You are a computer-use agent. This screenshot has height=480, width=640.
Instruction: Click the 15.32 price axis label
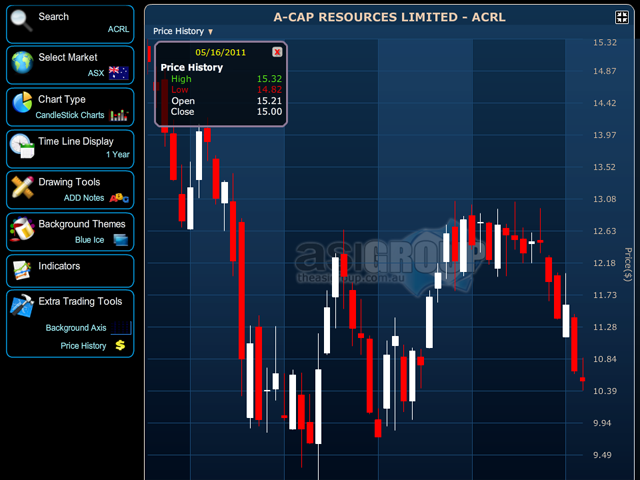[605, 43]
